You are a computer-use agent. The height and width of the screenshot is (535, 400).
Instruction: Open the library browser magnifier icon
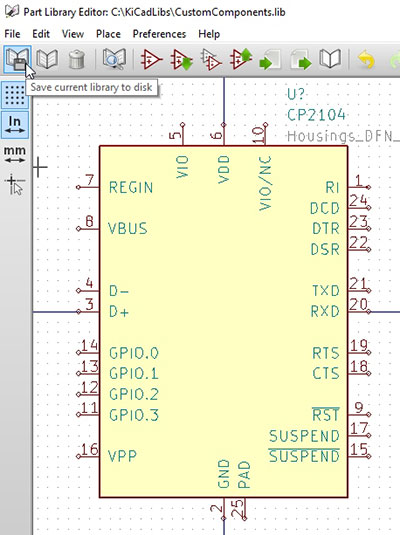tap(114, 59)
